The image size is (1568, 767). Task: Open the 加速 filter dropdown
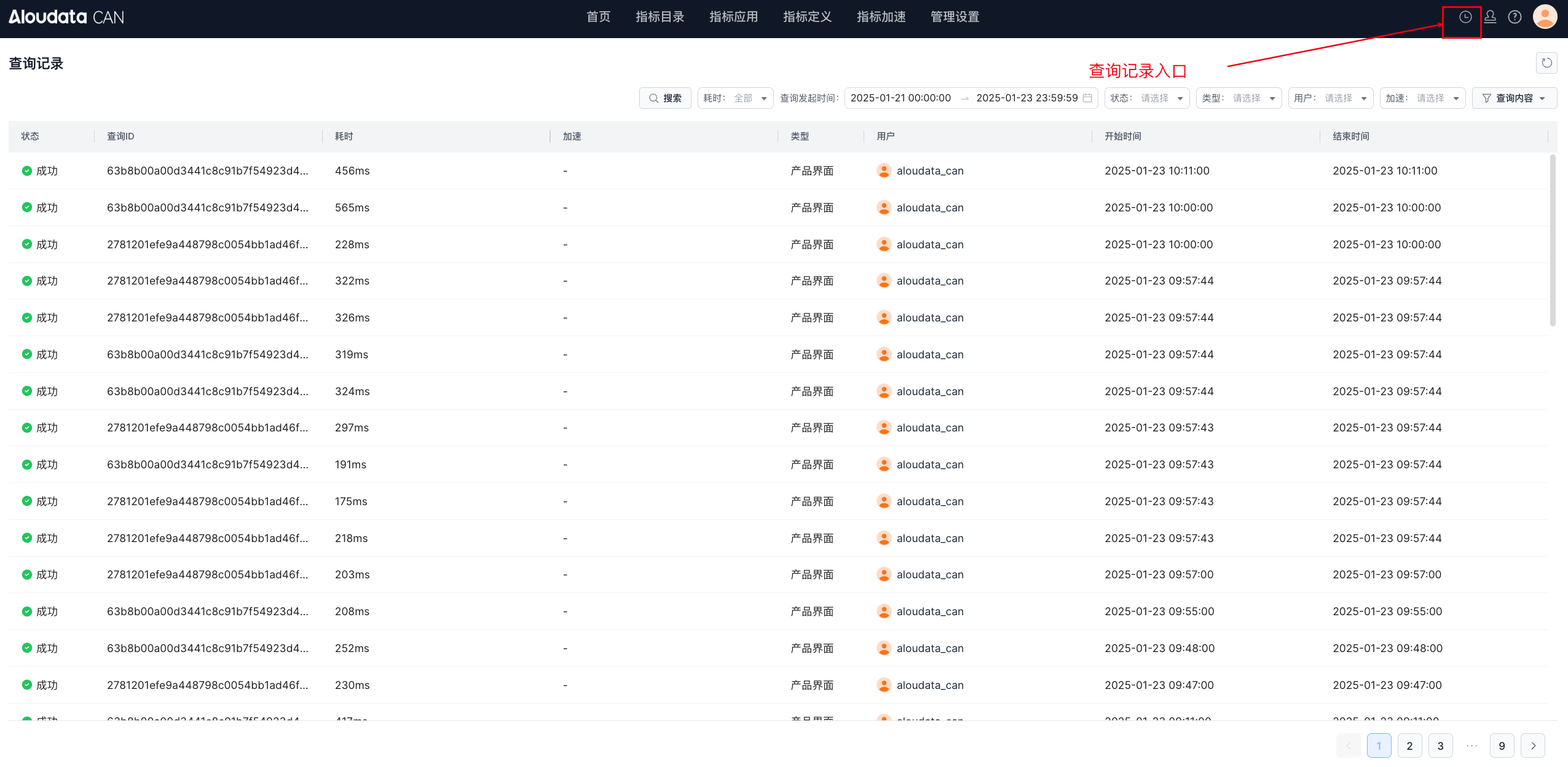tap(1422, 98)
